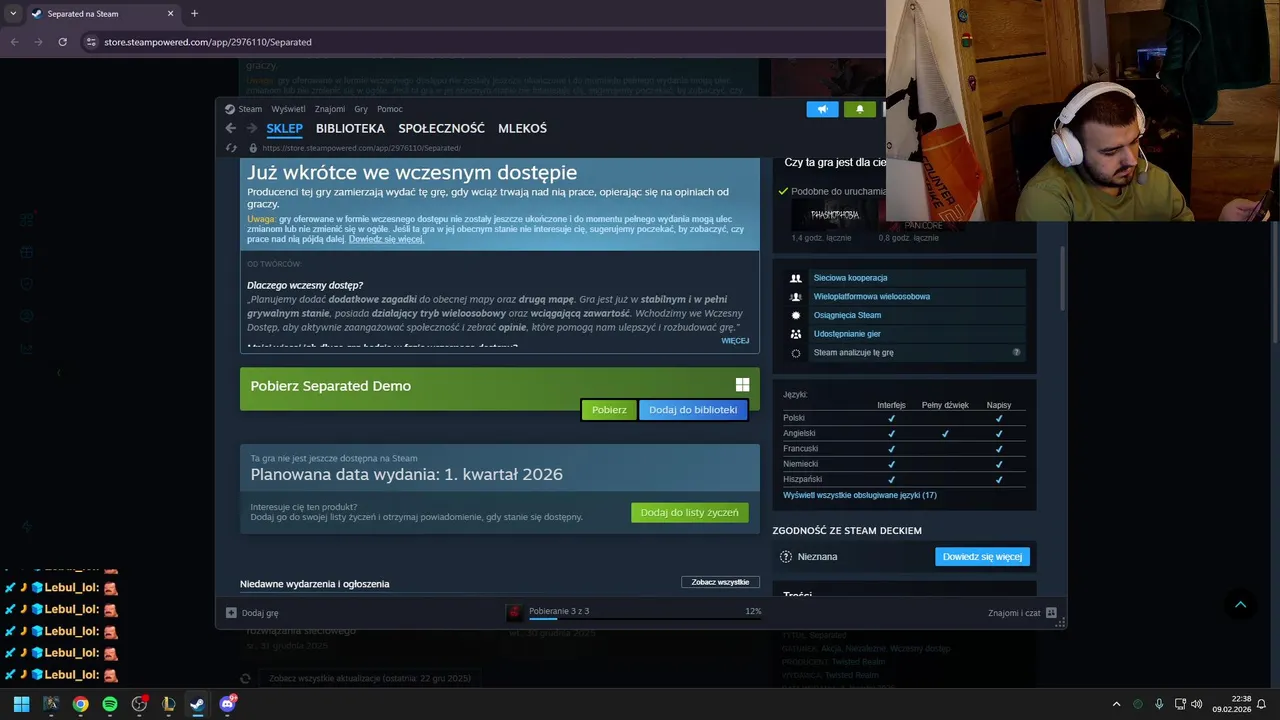Click Dodaj do listy życzeń button

point(689,513)
